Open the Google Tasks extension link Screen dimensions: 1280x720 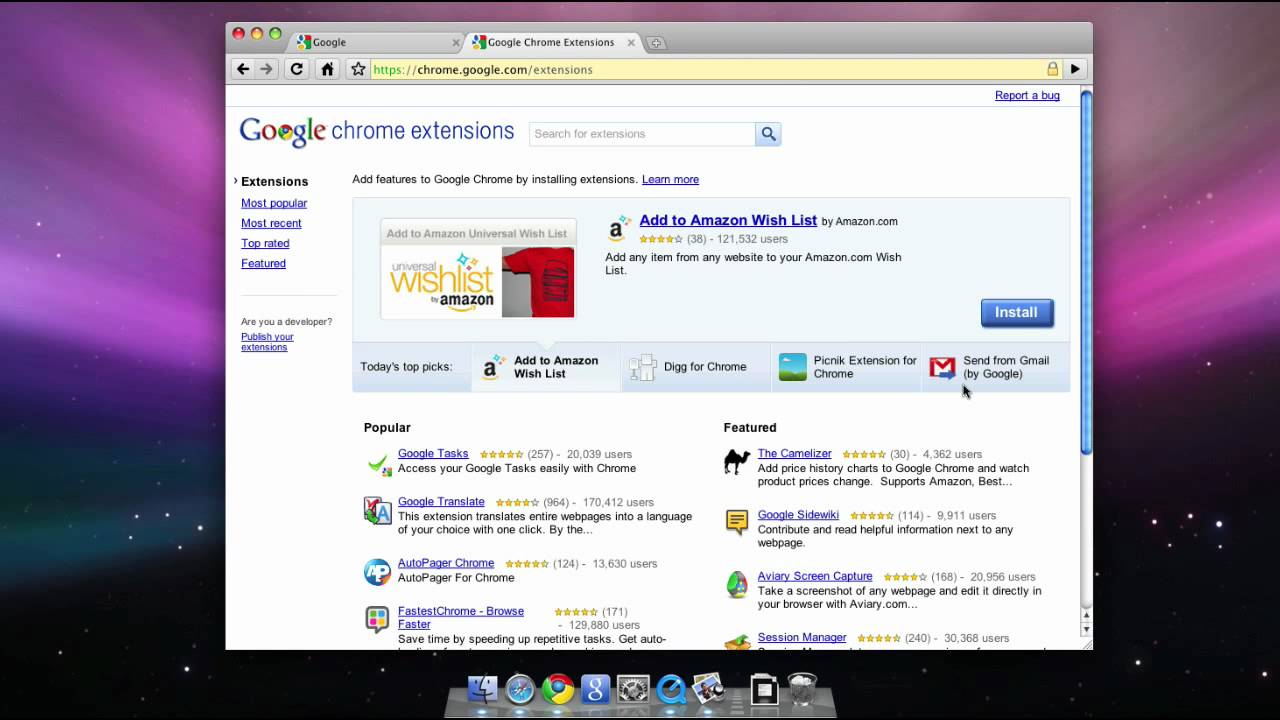click(x=433, y=454)
